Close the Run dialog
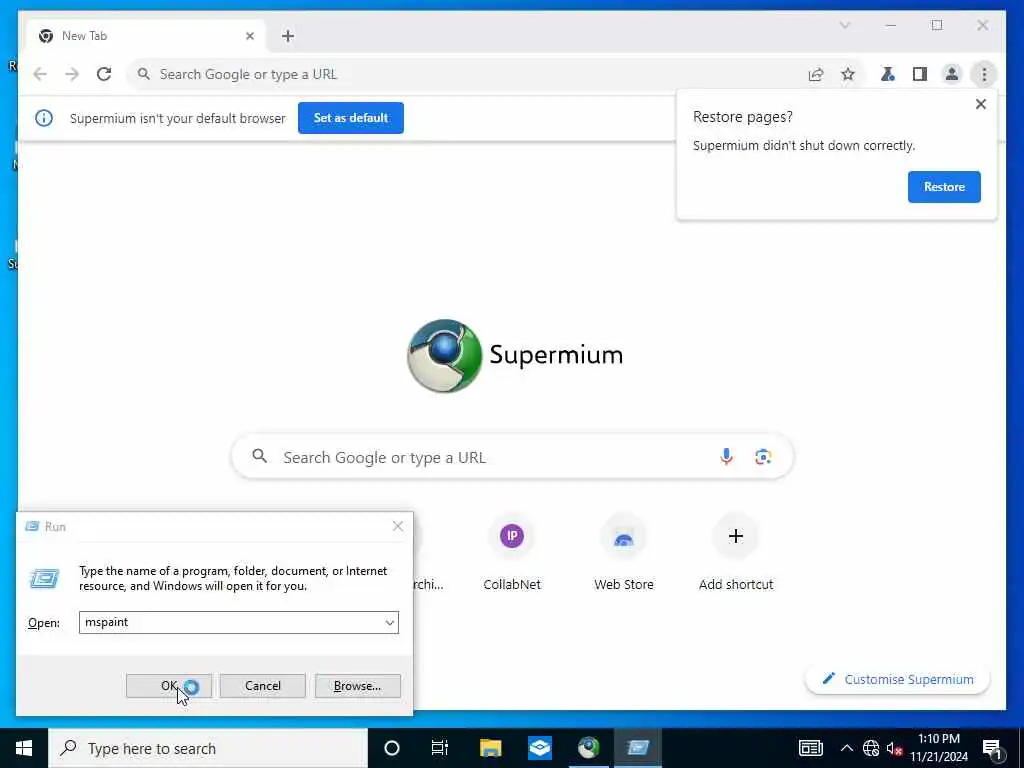 coord(398,526)
